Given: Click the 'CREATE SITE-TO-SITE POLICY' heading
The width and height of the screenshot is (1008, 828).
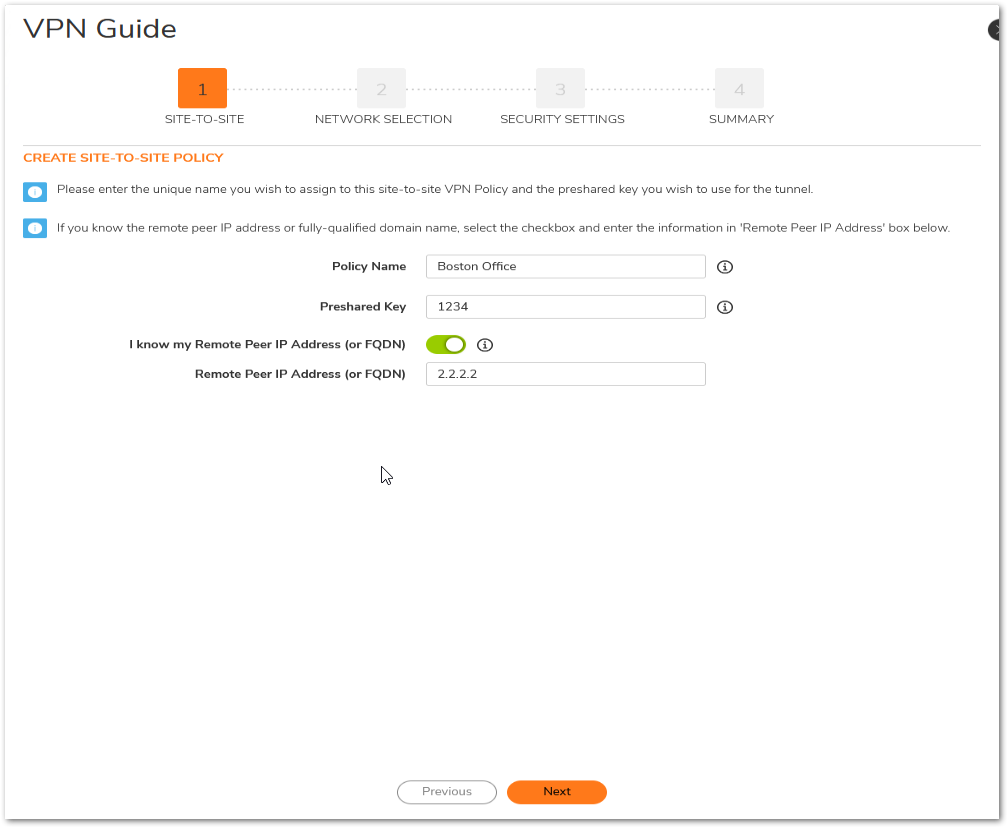Looking at the screenshot, I should (x=123, y=158).
